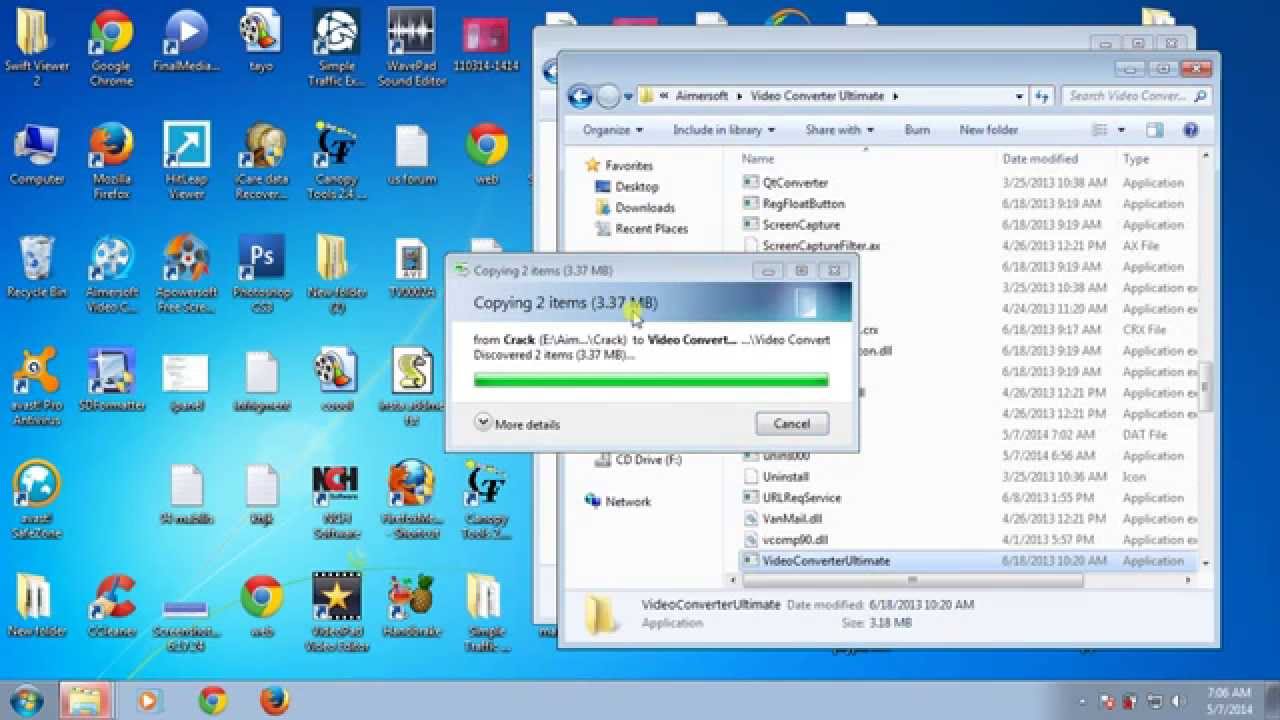
Task: Cancel the file copy operation
Action: (x=792, y=424)
